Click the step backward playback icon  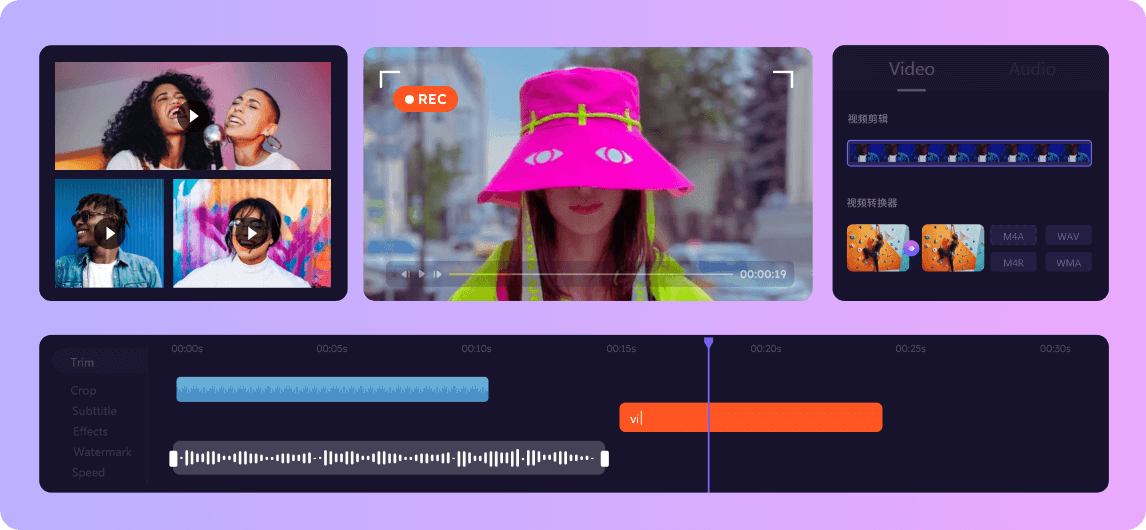pos(406,274)
